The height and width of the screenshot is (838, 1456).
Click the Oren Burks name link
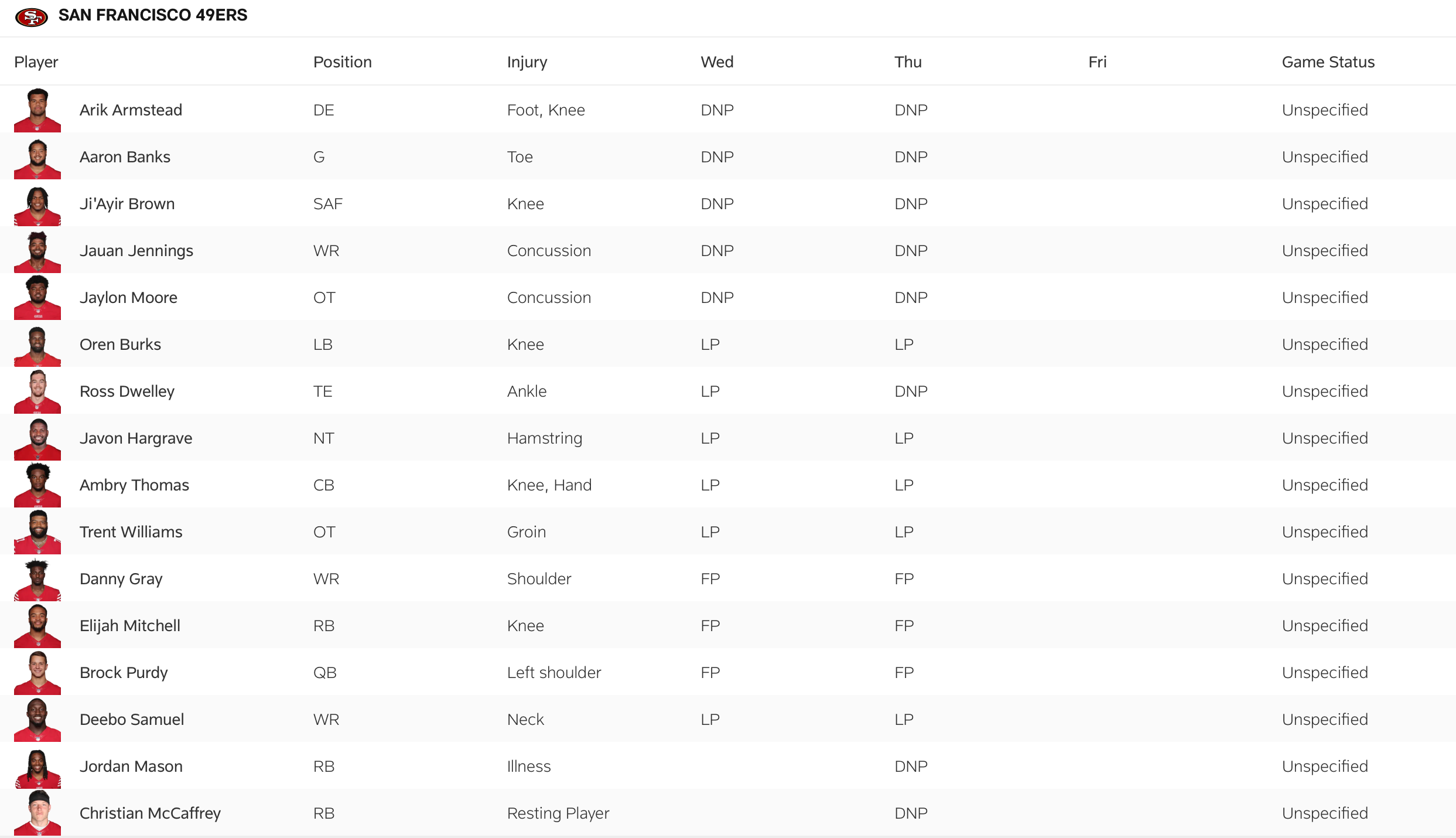pyautogui.click(x=120, y=345)
